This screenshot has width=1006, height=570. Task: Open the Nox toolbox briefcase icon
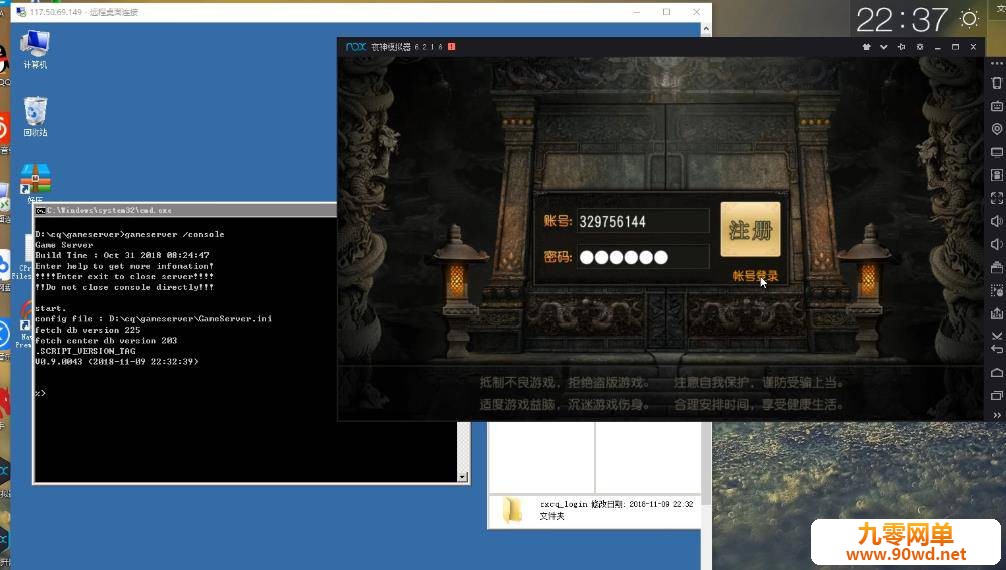[x=996, y=267]
